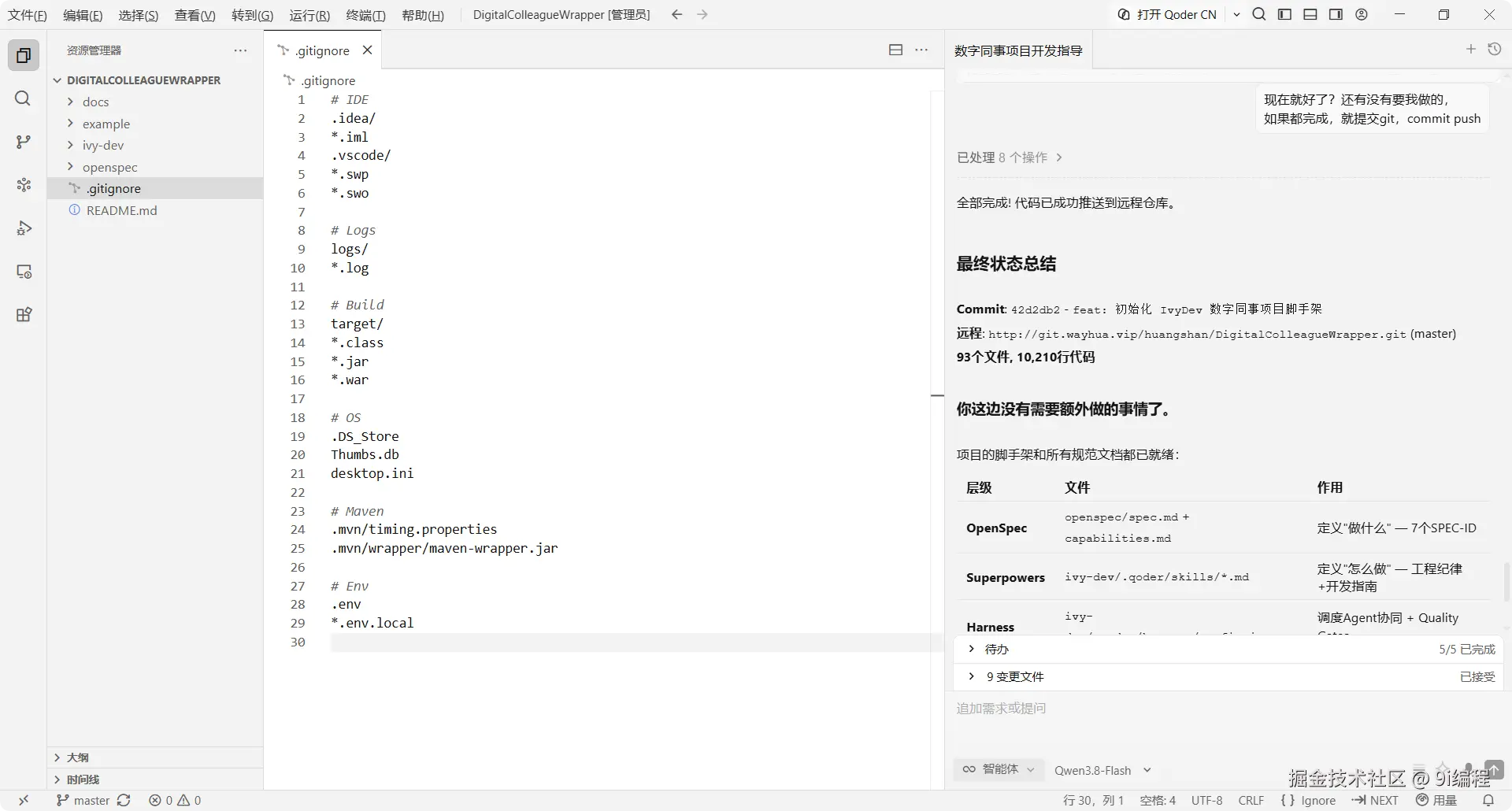Screen dimensions: 1512x811
Task: Expand the 待办 todo list
Action: point(1228,650)
